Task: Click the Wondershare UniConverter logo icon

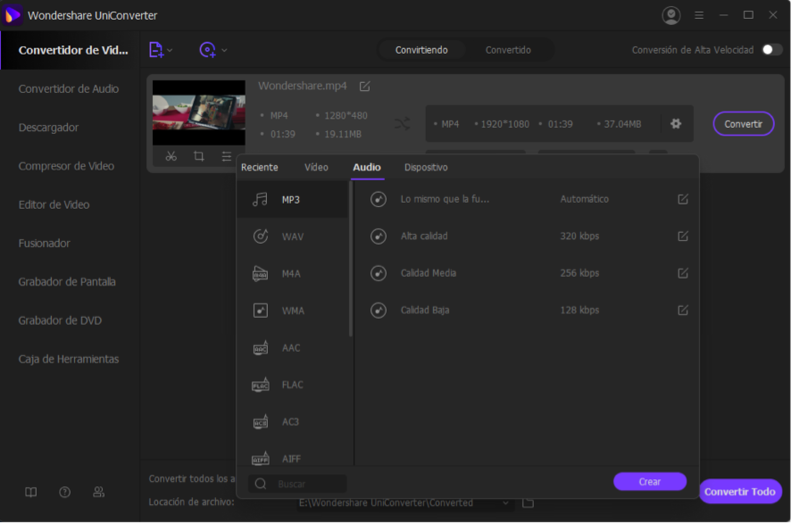Action: pyautogui.click(x=12, y=15)
